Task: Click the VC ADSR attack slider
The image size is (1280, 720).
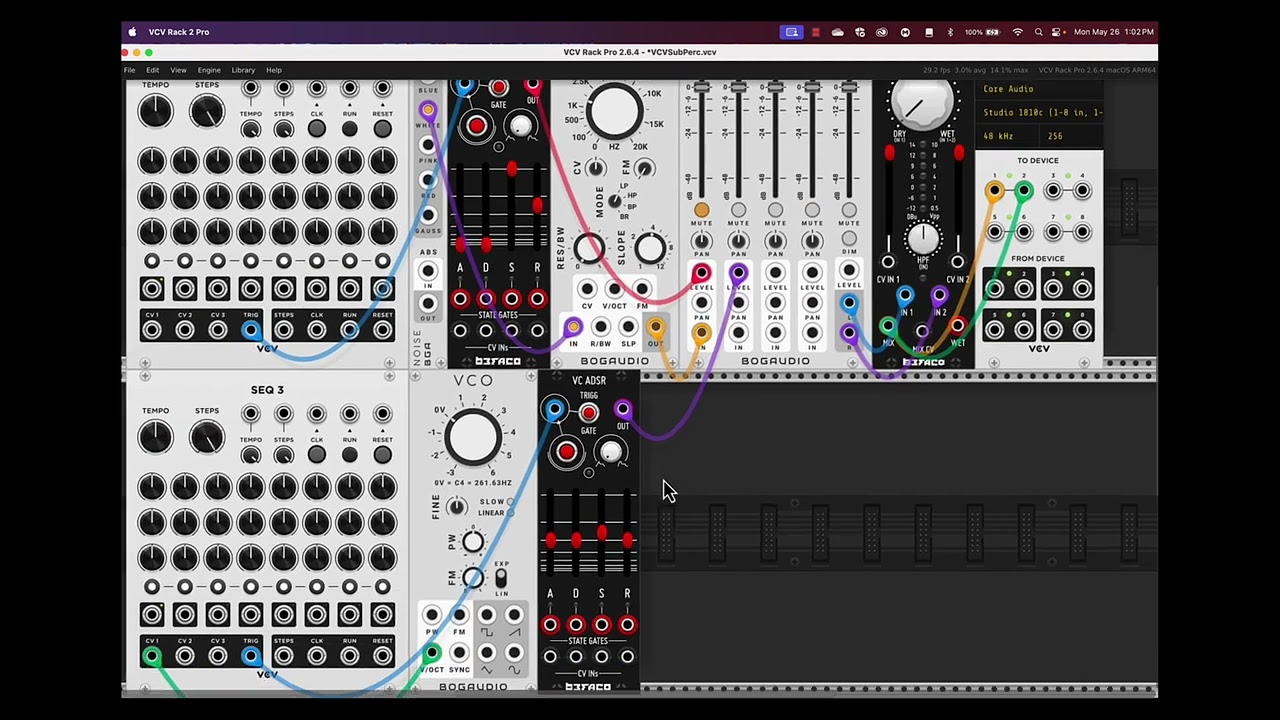Action: tap(549, 541)
